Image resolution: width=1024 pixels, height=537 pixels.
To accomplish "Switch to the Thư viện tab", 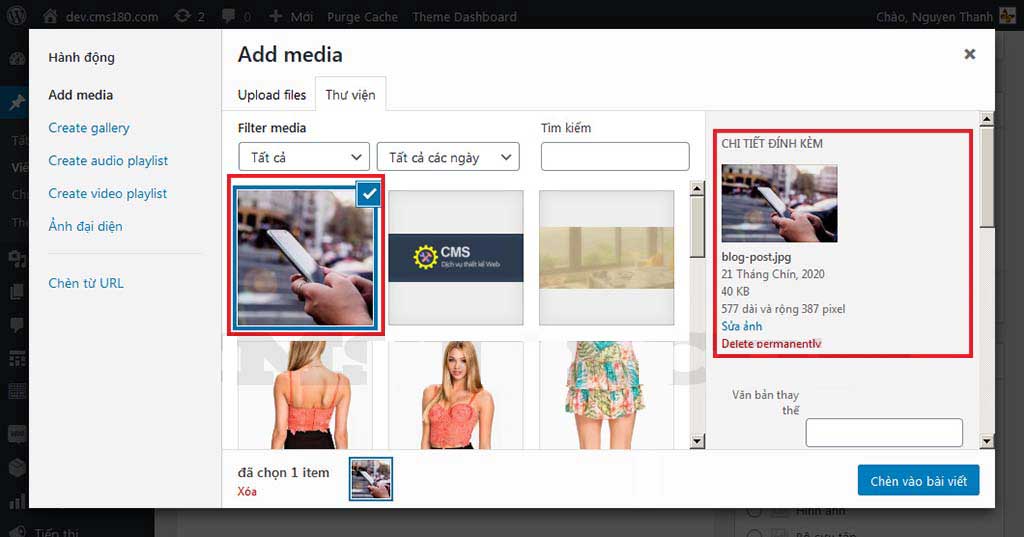I will coord(350,95).
